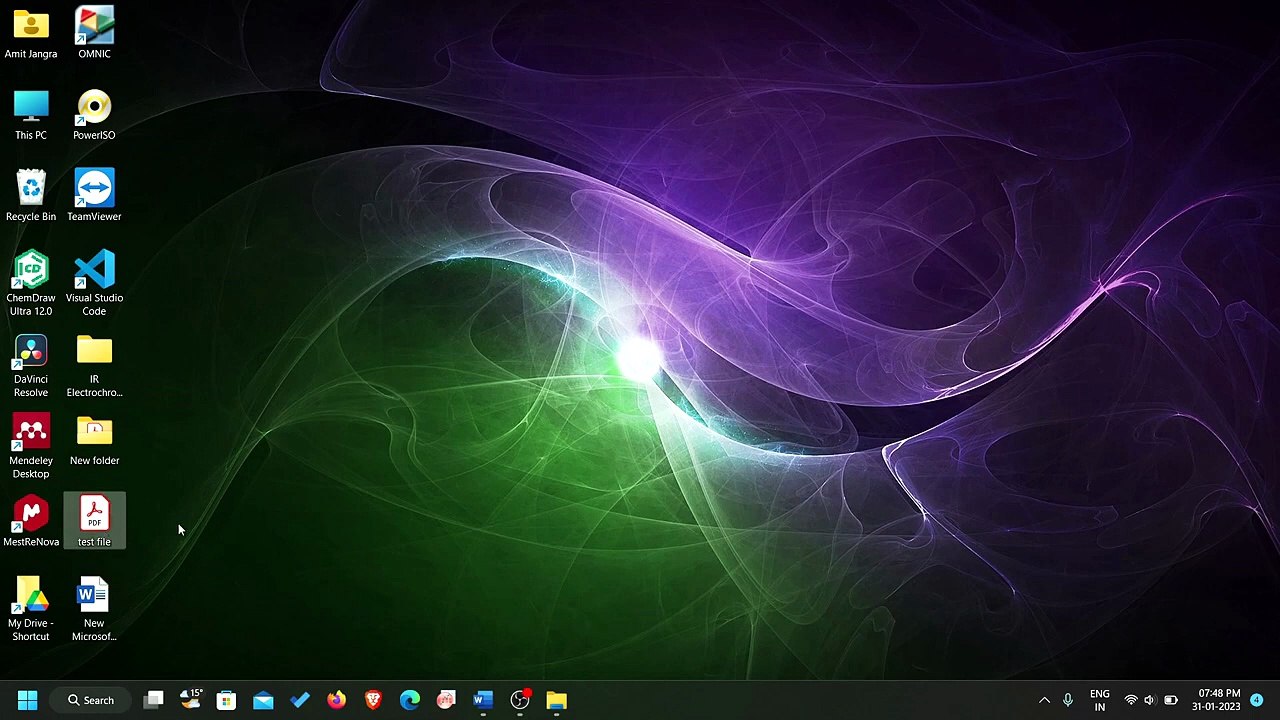1280x720 pixels.
Task: Launch Microsoft Edge from the taskbar
Action: pyautogui.click(x=410, y=700)
